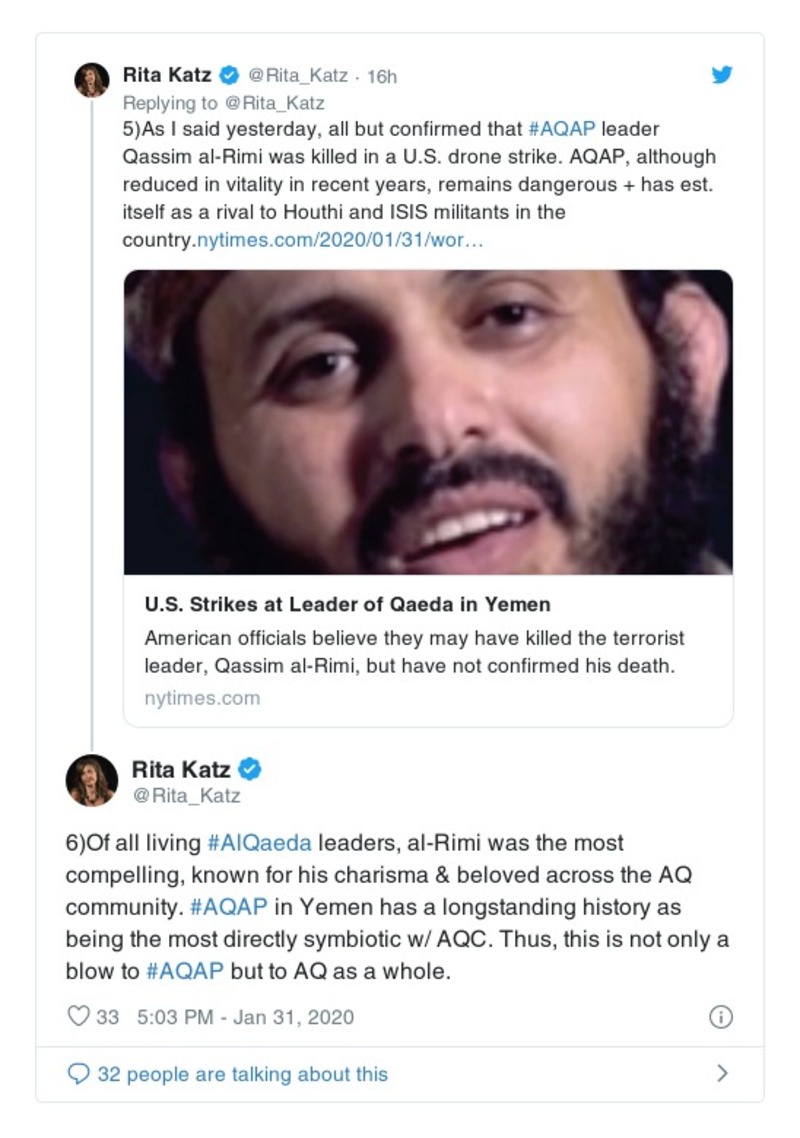Click the "16h" timestamp on the reply
The height and width of the screenshot is (1138, 800).
click(x=382, y=76)
